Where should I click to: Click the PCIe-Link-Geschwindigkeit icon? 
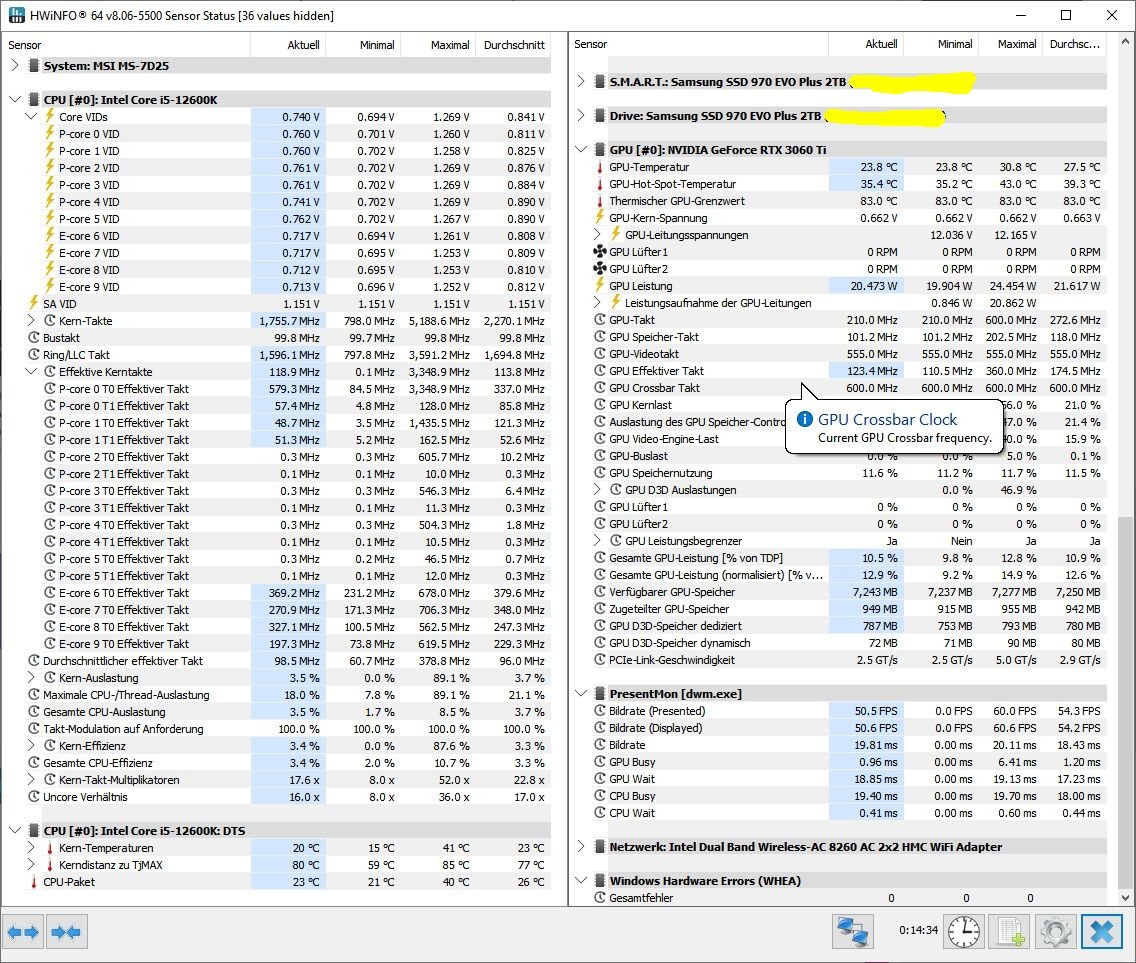pos(600,659)
